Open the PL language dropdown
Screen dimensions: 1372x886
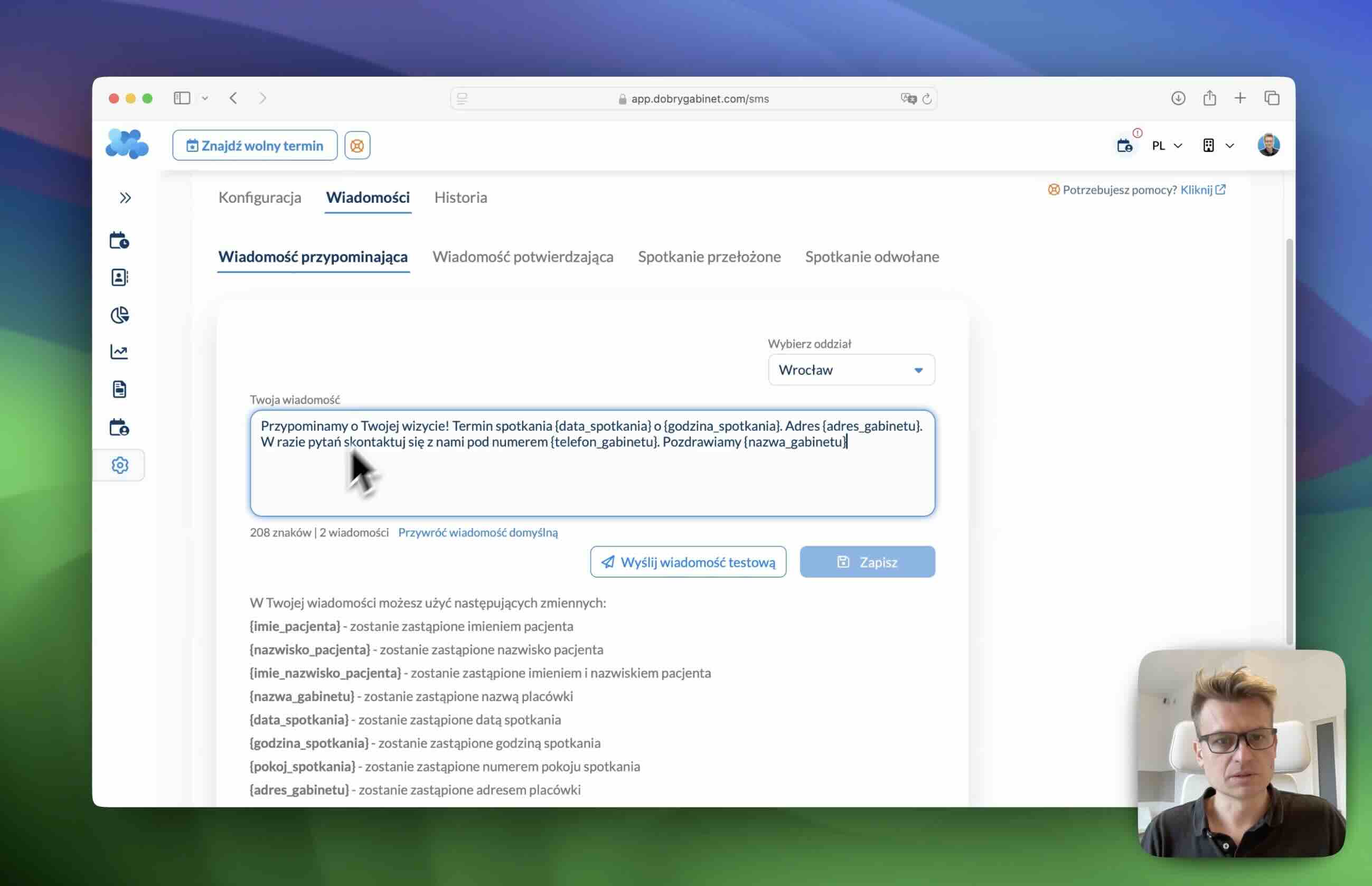click(1166, 146)
